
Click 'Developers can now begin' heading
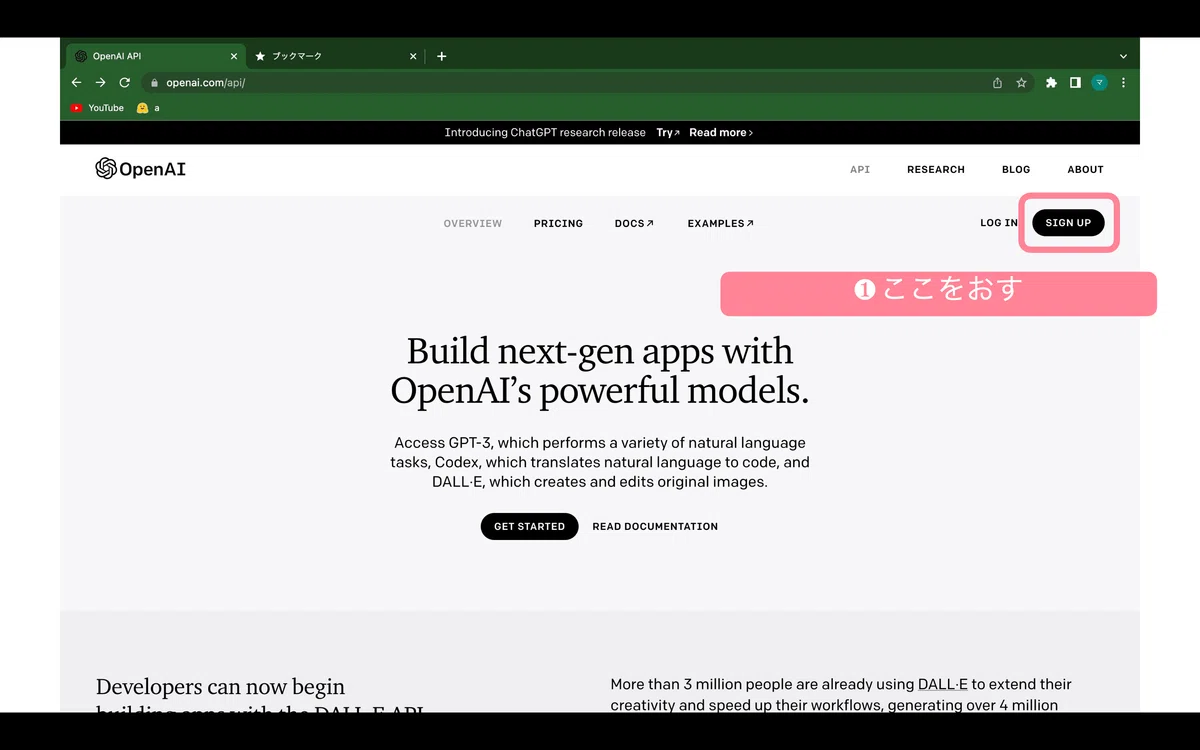pos(220,687)
